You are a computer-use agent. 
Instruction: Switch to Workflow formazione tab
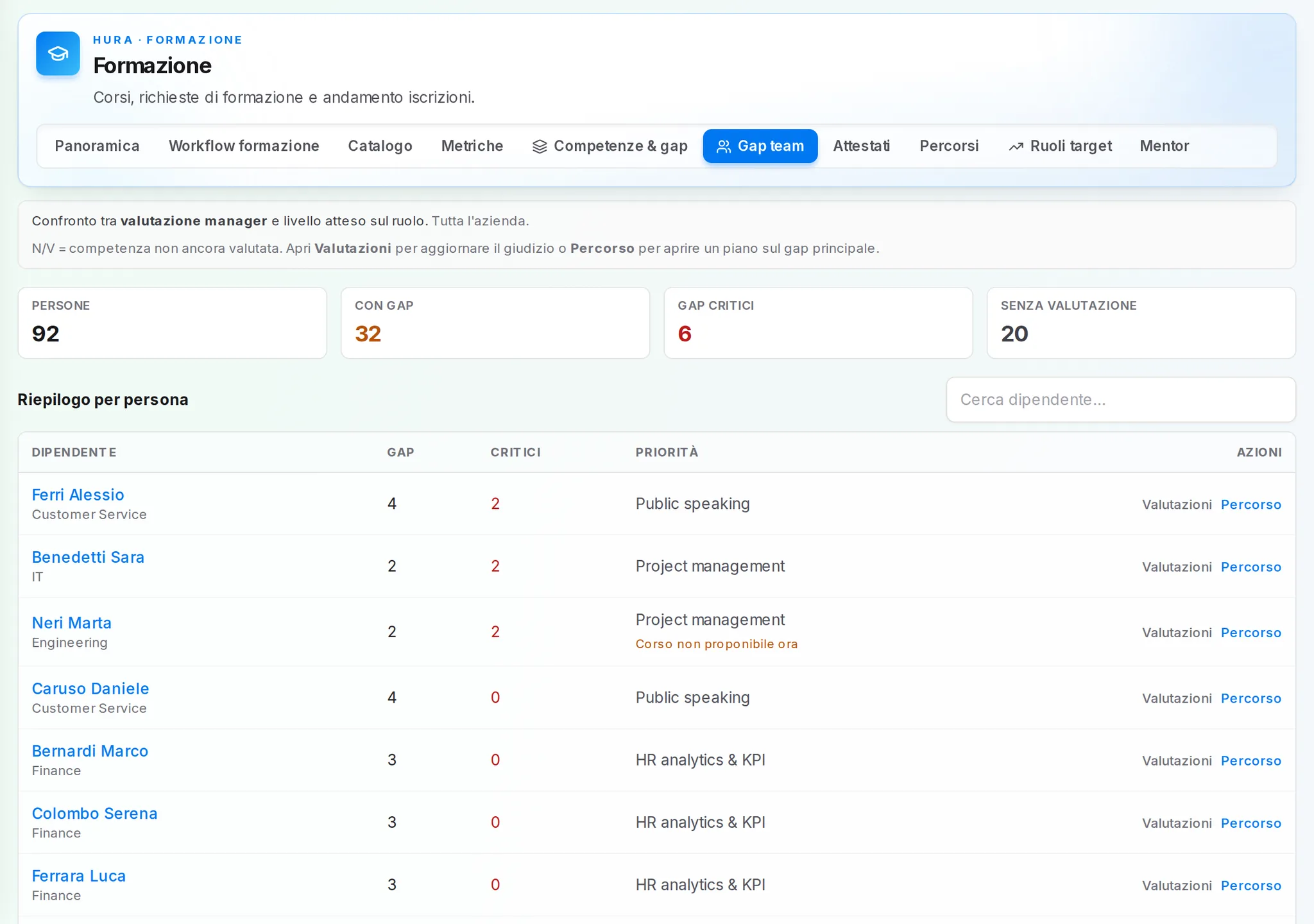tap(244, 146)
